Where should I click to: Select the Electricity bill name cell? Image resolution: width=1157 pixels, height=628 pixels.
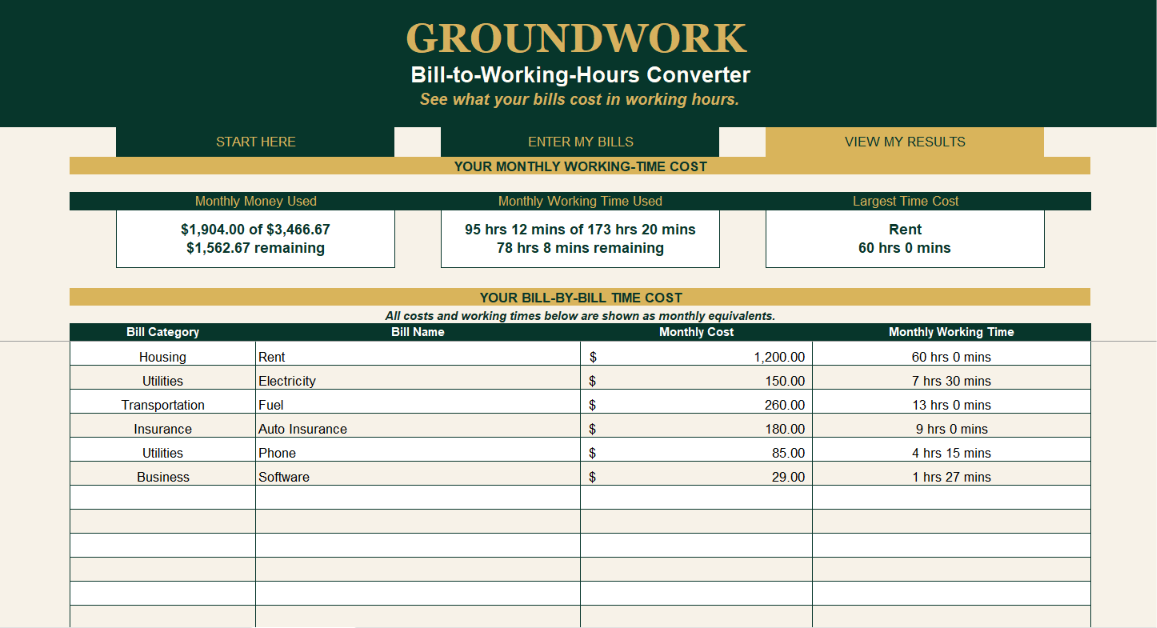pos(418,381)
